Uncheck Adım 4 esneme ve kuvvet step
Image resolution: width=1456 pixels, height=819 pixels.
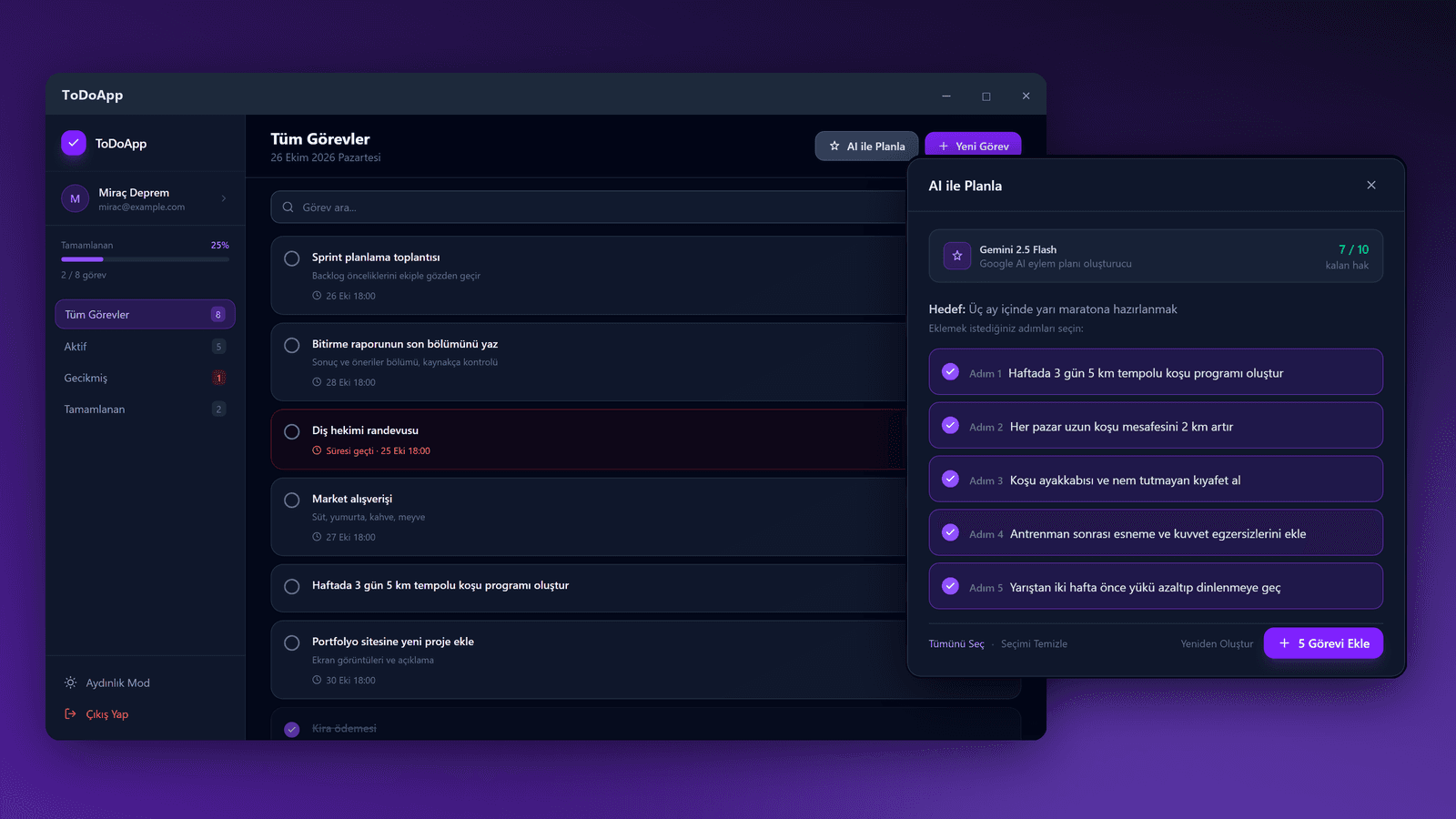[x=950, y=533]
